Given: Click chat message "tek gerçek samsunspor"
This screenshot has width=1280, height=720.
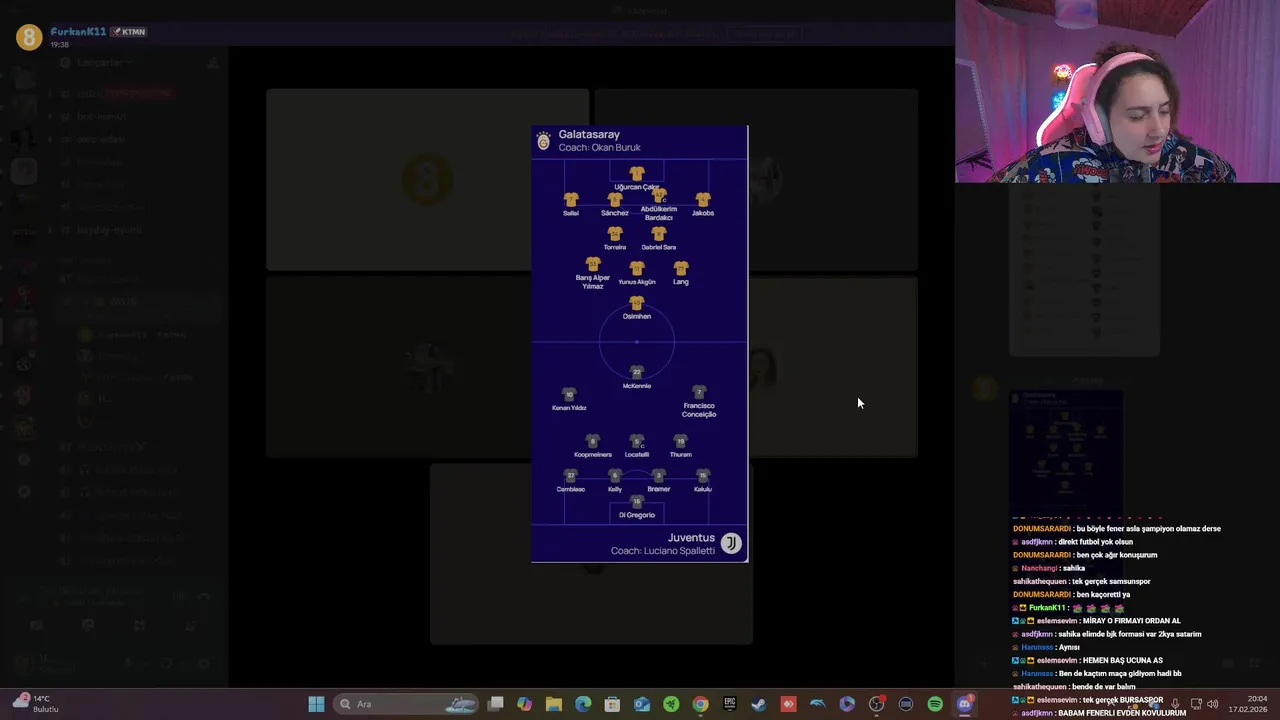Looking at the screenshot, I should coord(1111,581).
